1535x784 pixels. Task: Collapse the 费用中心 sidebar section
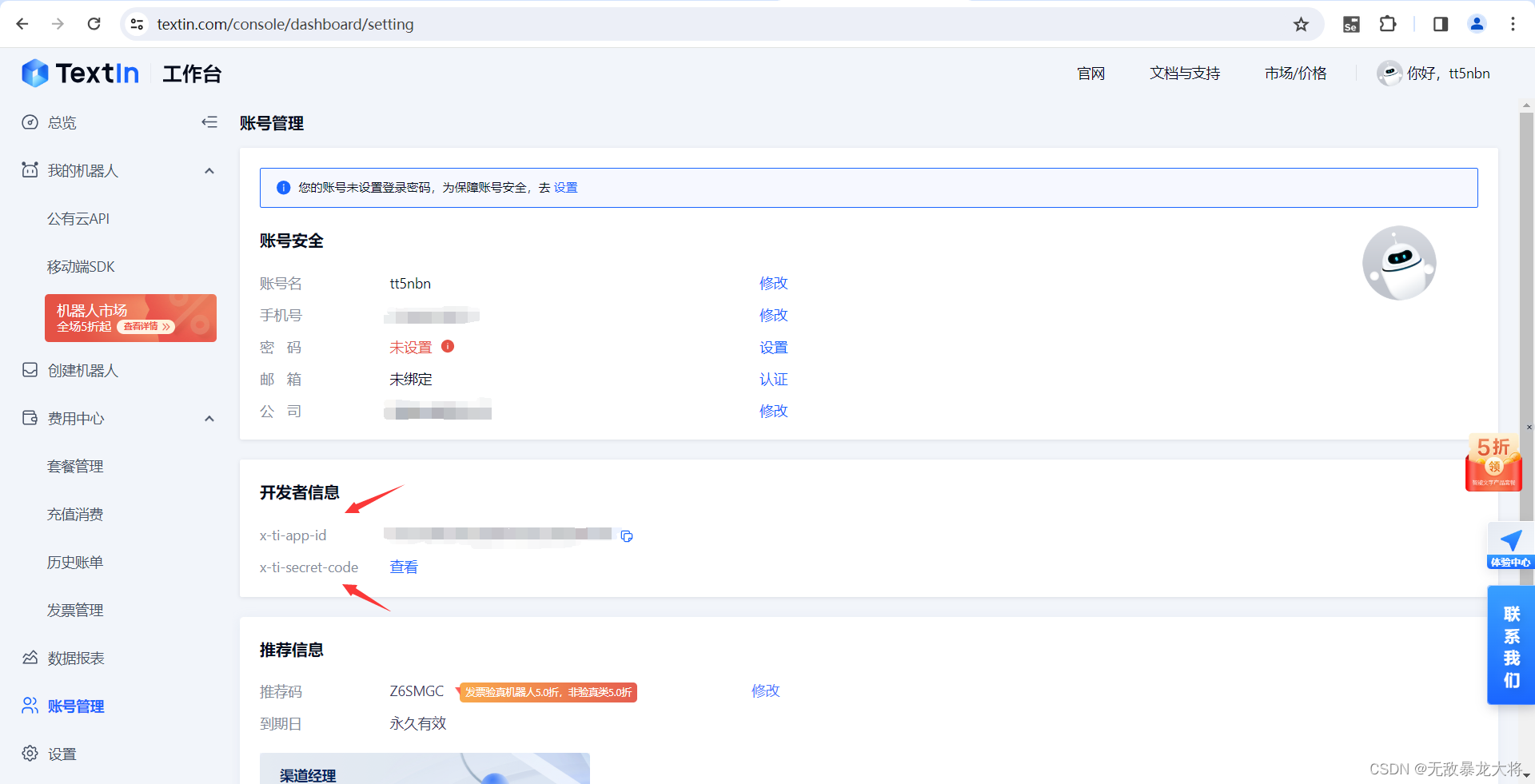pyautogui.click(x=209, y=418)
